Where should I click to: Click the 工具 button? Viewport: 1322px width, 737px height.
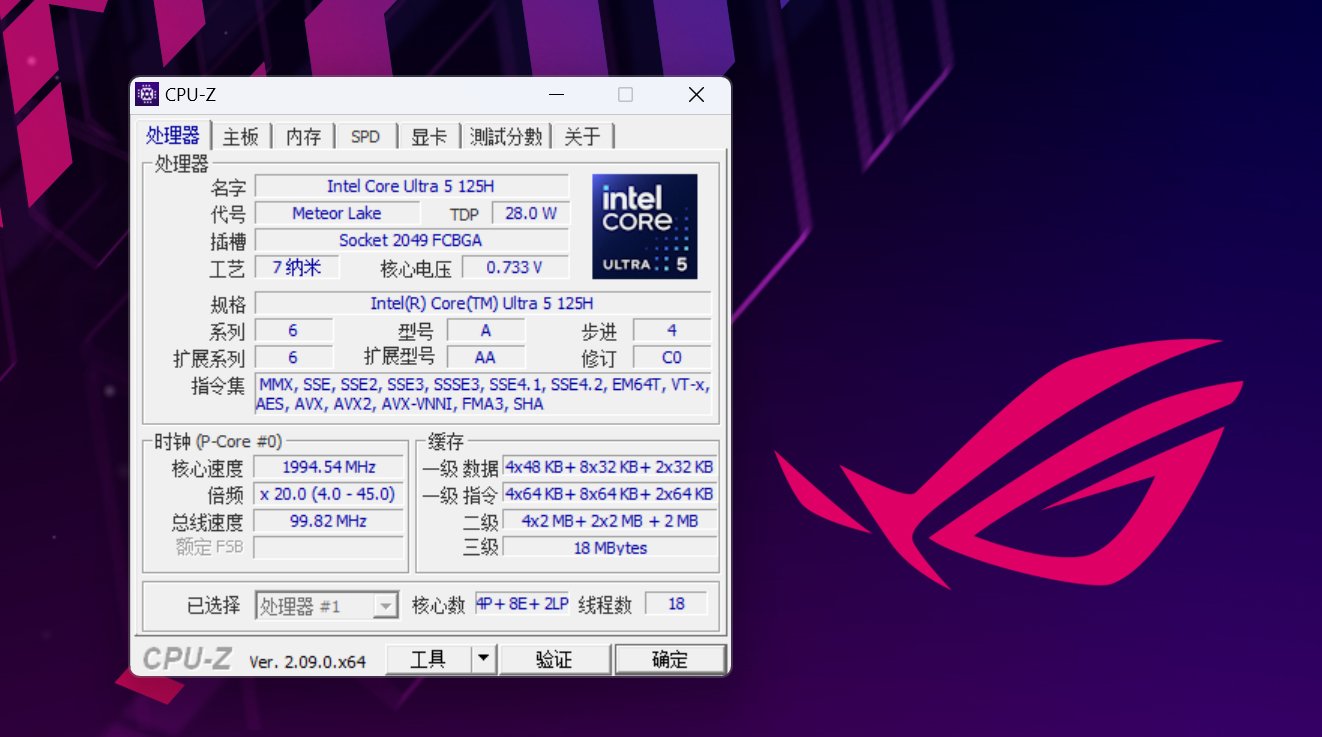tap(428, 659)
